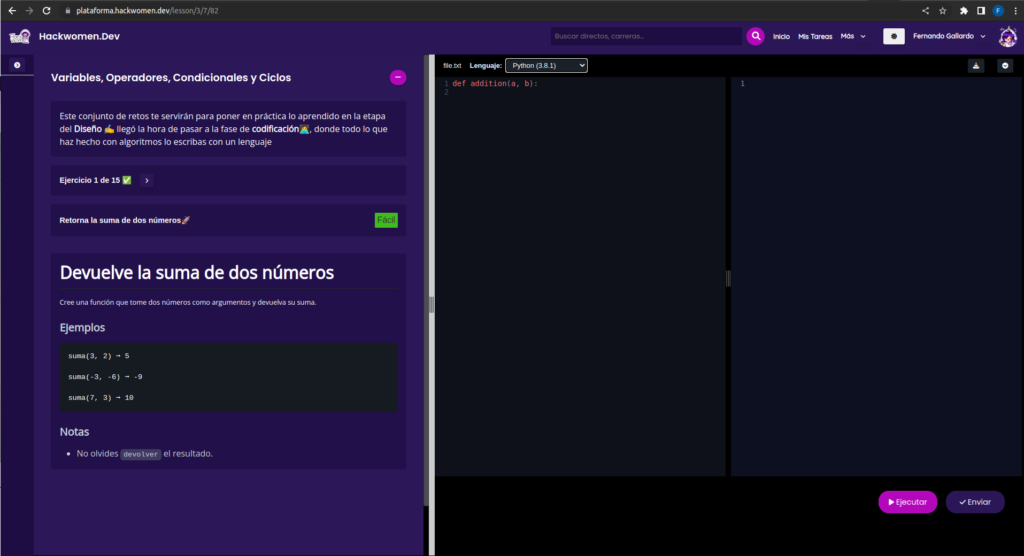Viewport: 1024px width, 556px height.
Task: Click the browser share icon
Action: (924, 10)
